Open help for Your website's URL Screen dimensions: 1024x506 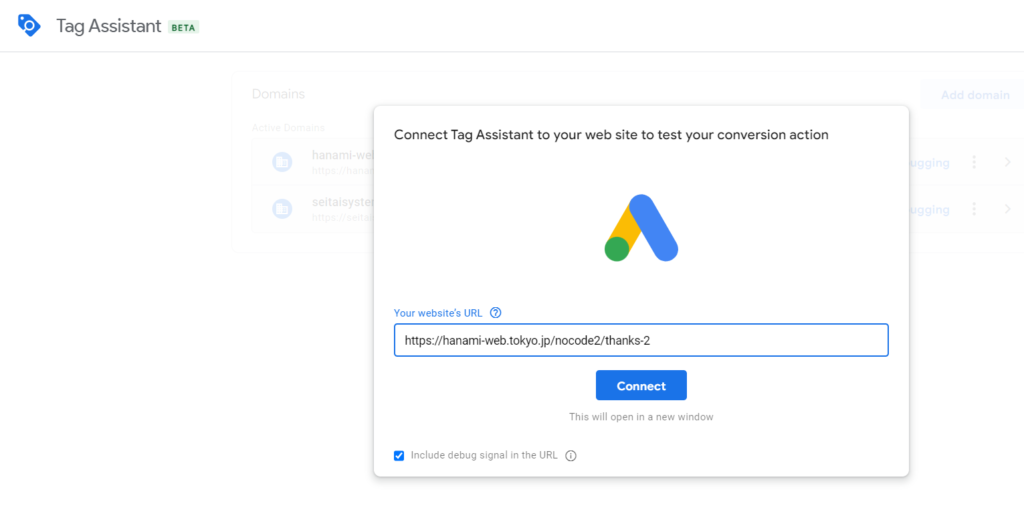pos(496,313)
